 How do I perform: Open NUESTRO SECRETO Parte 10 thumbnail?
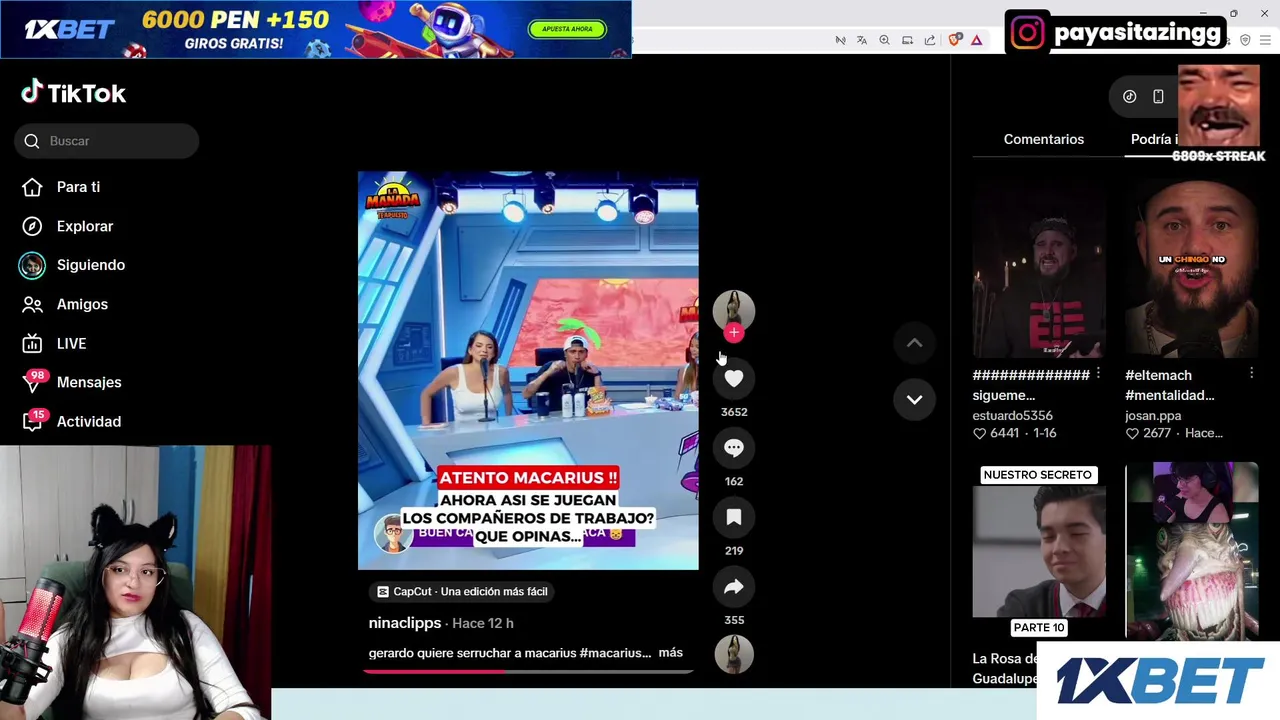[x=1039, y=551]
